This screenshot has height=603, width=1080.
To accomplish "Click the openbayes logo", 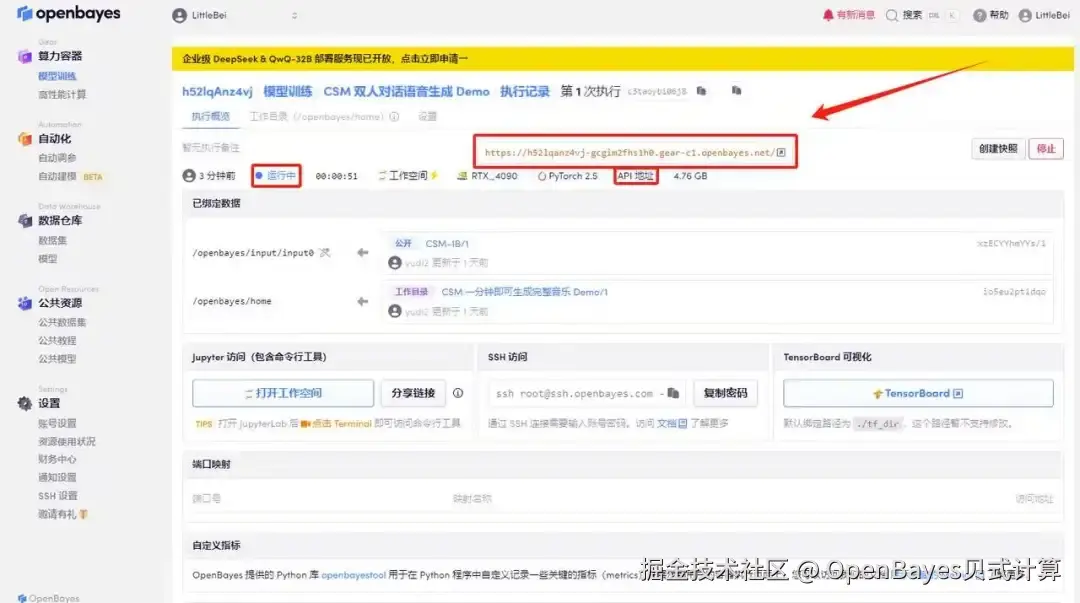I will tap(68, 13).
